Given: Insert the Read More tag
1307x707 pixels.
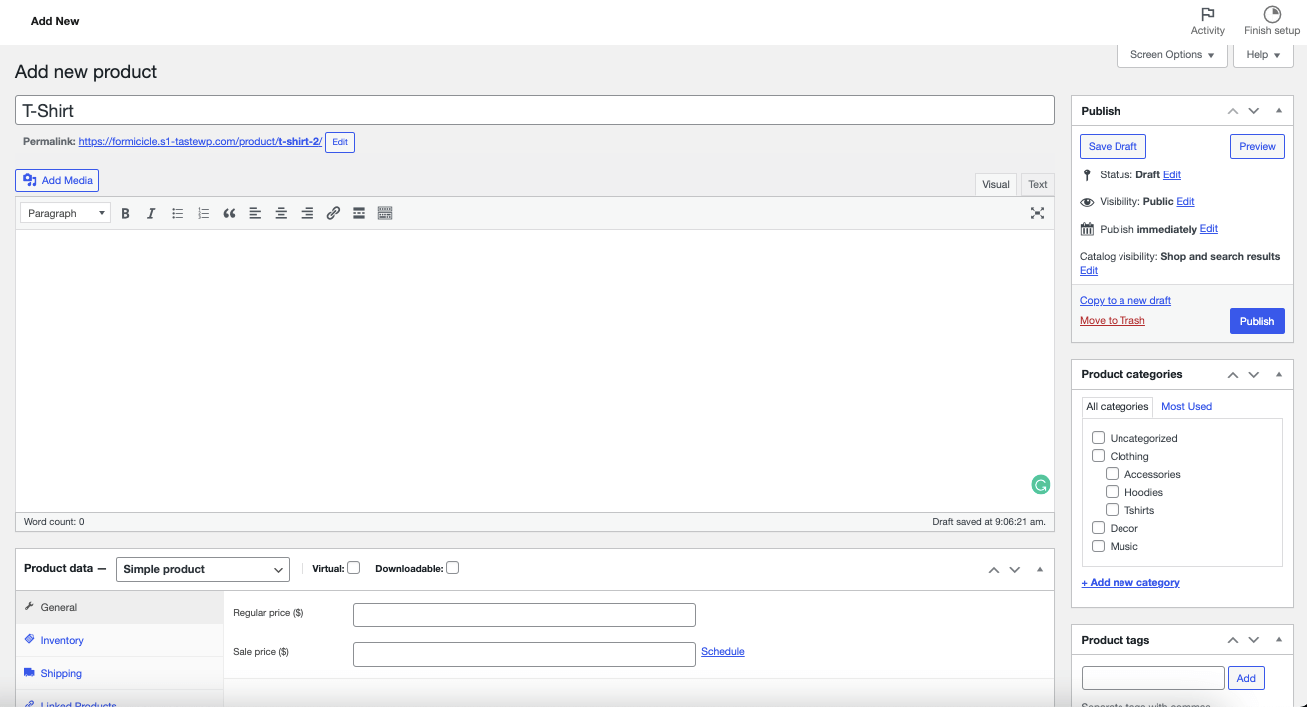Looking at the screenshot, I should 359,213.
